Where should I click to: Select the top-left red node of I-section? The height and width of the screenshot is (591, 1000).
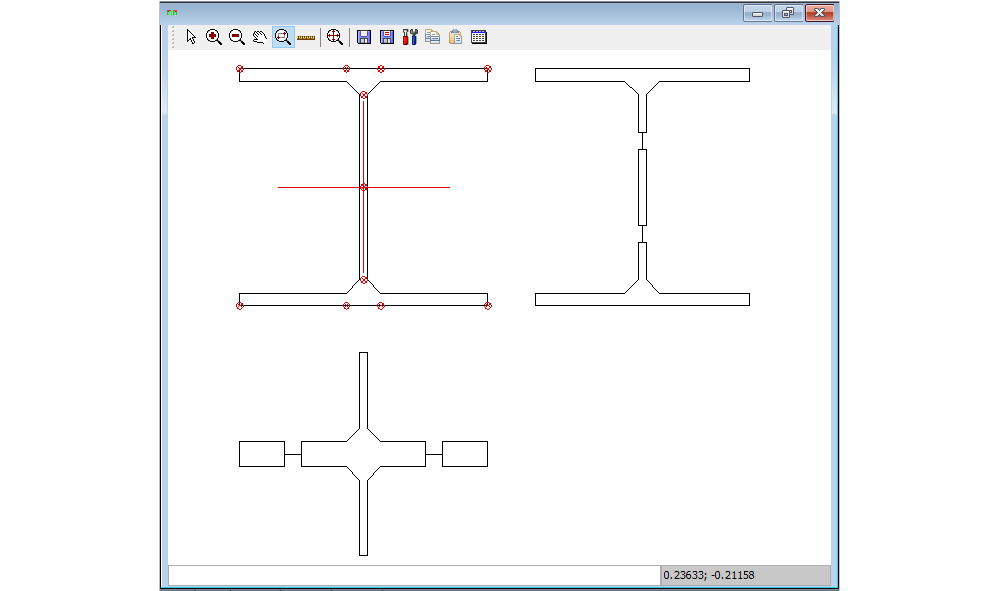(x=240, y=69)
